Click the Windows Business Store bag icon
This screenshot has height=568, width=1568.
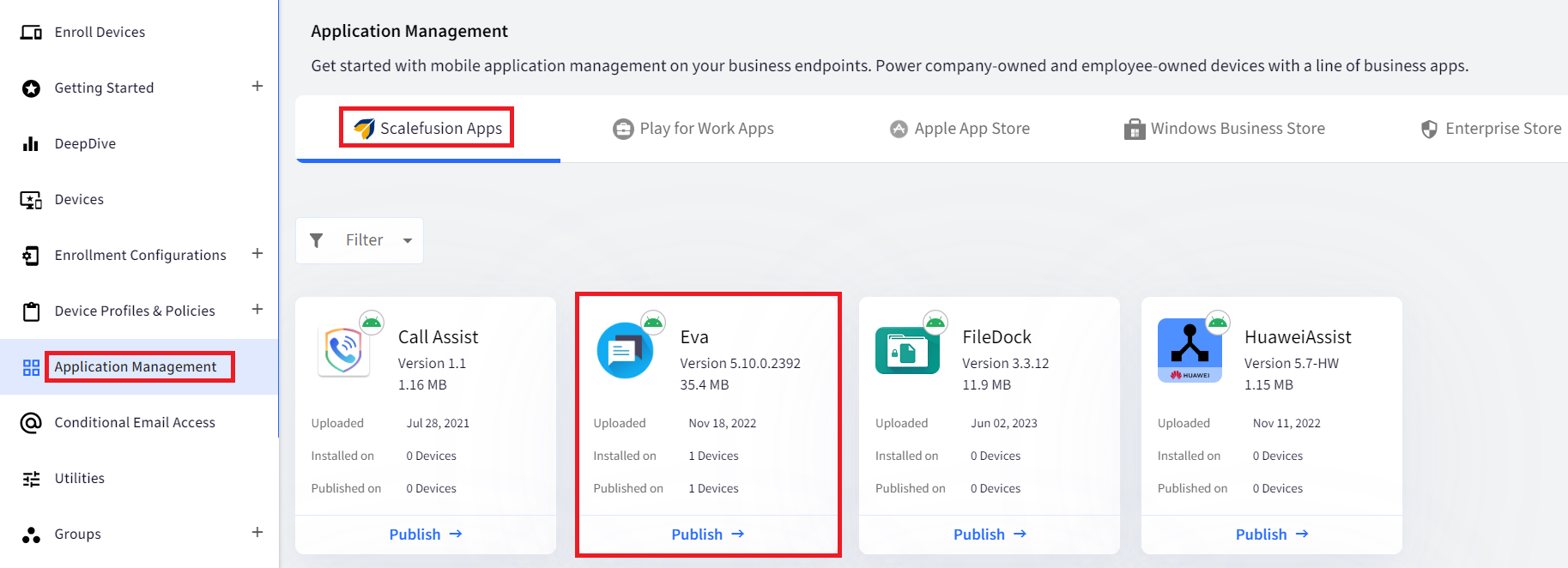point(1135,129)
